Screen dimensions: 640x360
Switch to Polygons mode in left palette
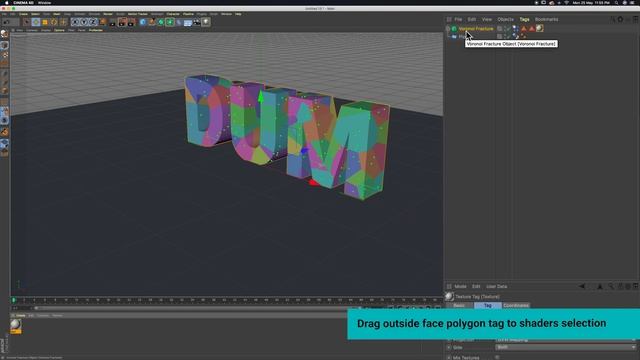(x=4, y=91)
